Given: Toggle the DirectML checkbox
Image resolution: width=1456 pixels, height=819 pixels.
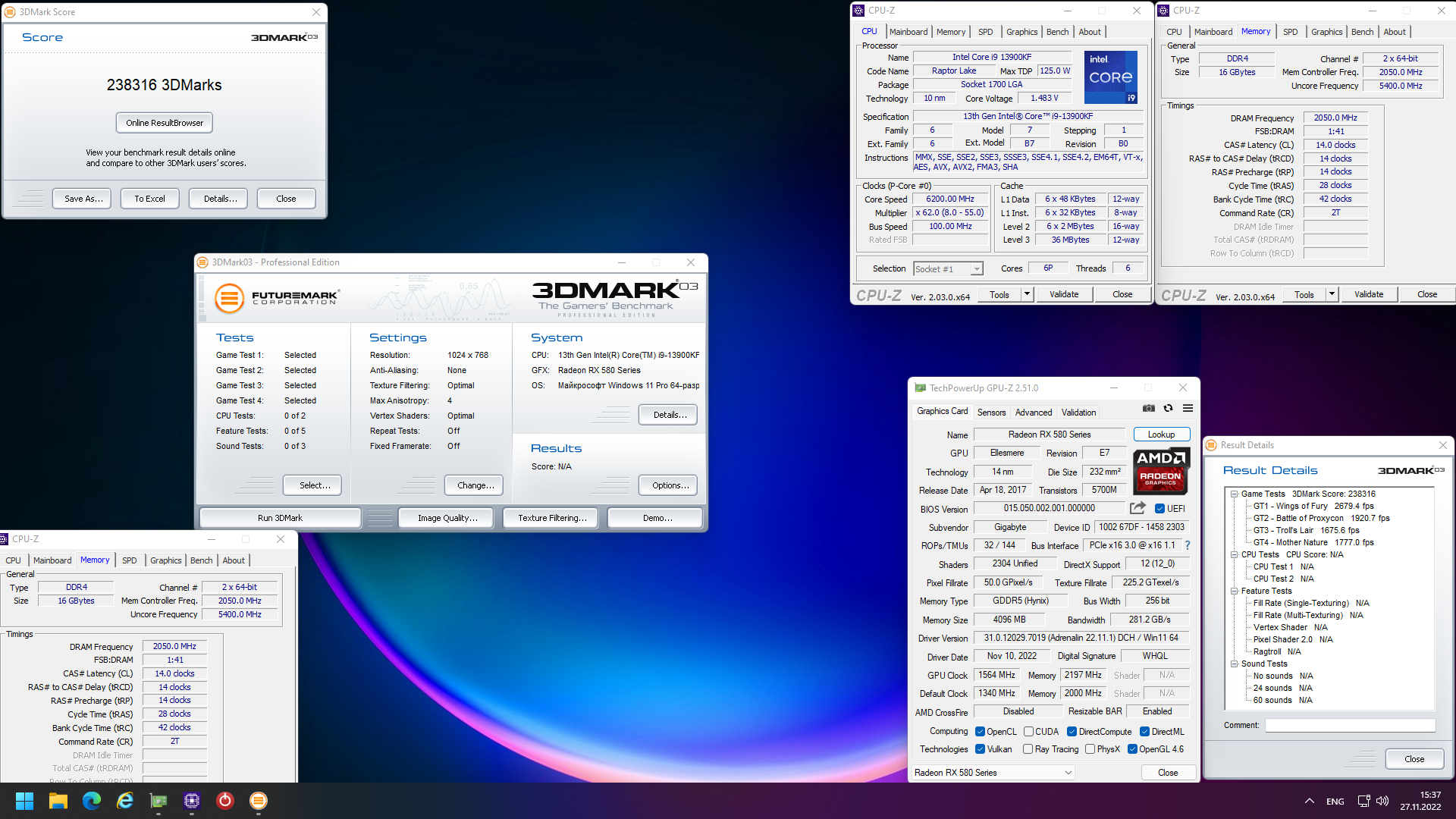Looking at the screenshot, I should point(1144,732).
